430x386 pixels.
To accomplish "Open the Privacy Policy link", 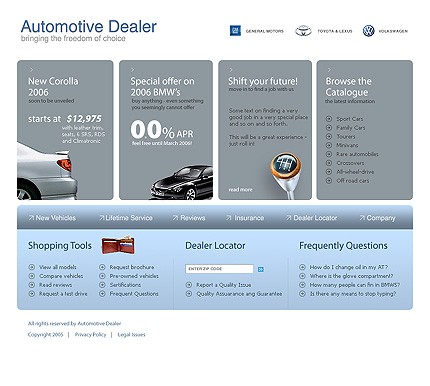I will tap(90, 334).
